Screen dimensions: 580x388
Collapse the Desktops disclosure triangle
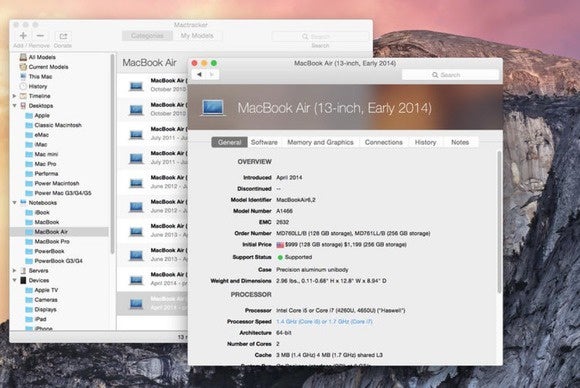(x=14, y=106)
